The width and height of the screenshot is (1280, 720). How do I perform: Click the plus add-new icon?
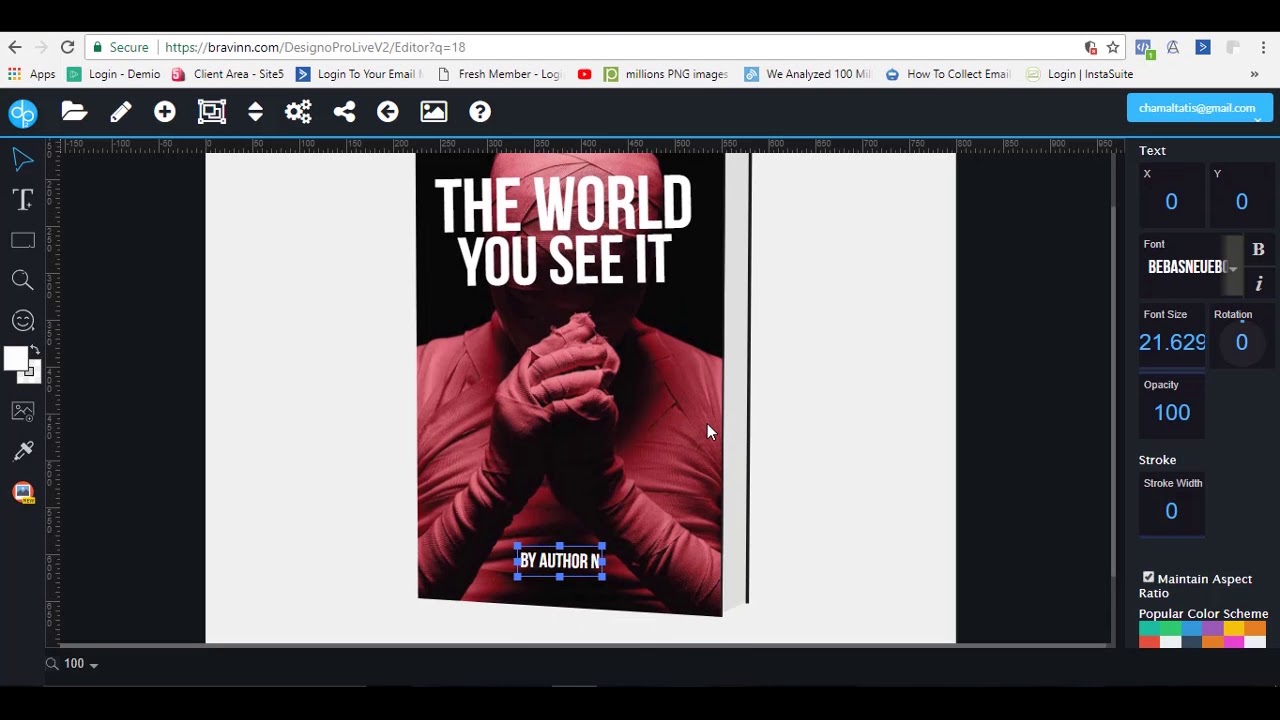165,112
